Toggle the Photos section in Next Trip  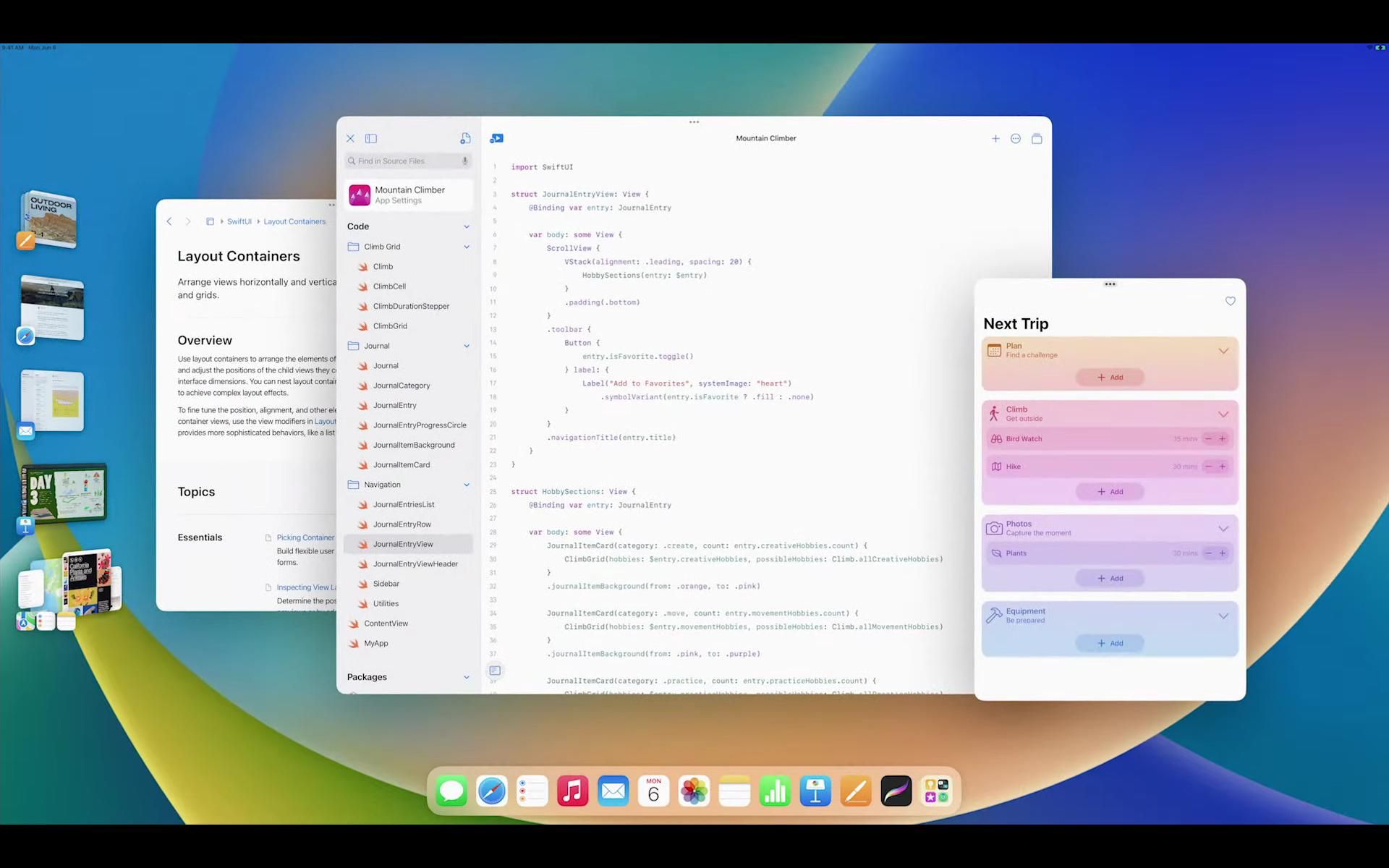pyautogui.click(x=1224, y=528)
